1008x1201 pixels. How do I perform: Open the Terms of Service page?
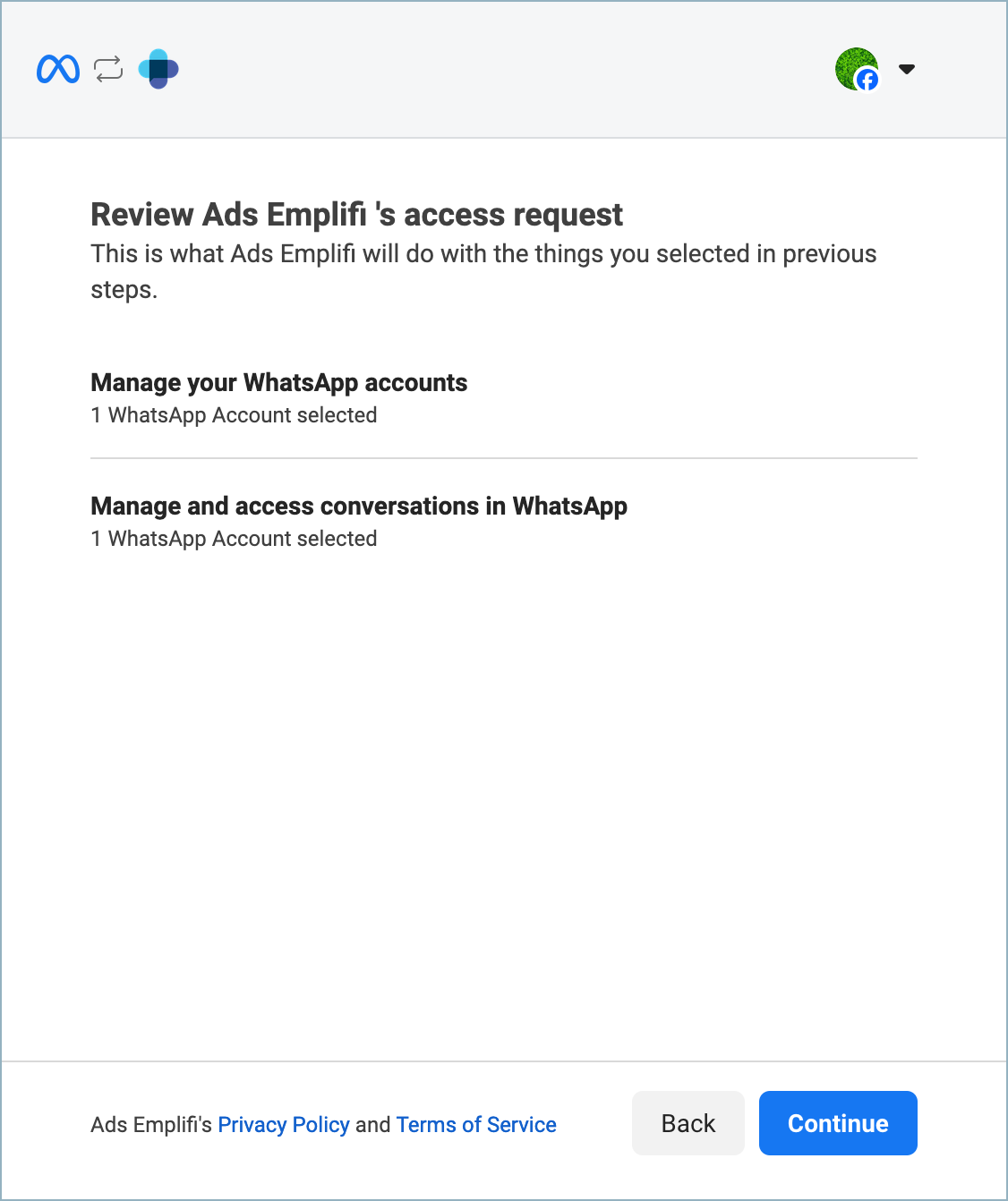(x=476, y=1124)
